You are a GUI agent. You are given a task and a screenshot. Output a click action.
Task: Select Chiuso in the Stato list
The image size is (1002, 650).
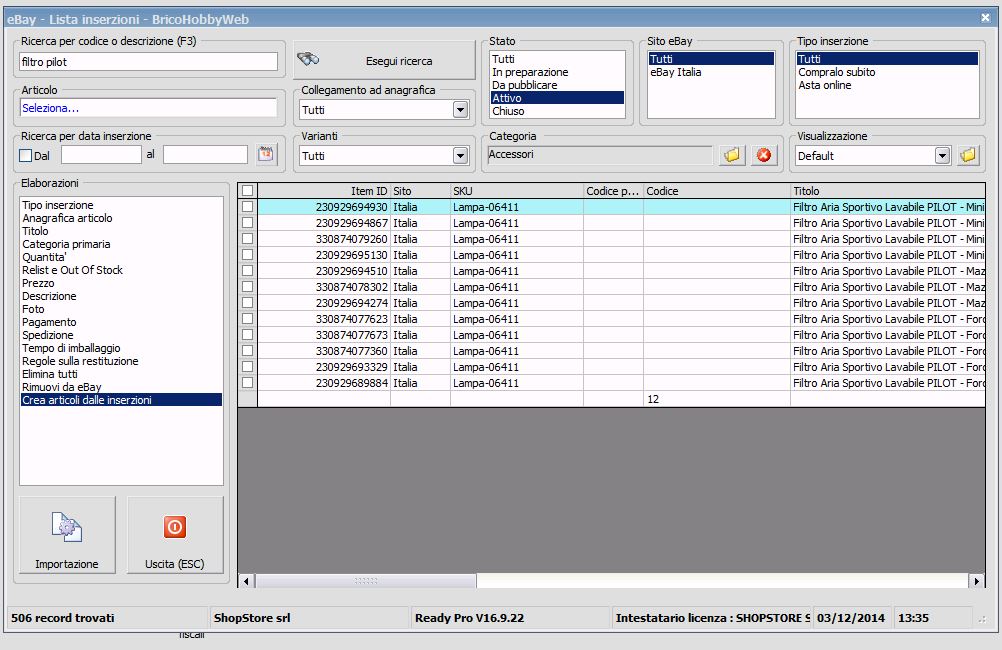[x=508, y=111]
